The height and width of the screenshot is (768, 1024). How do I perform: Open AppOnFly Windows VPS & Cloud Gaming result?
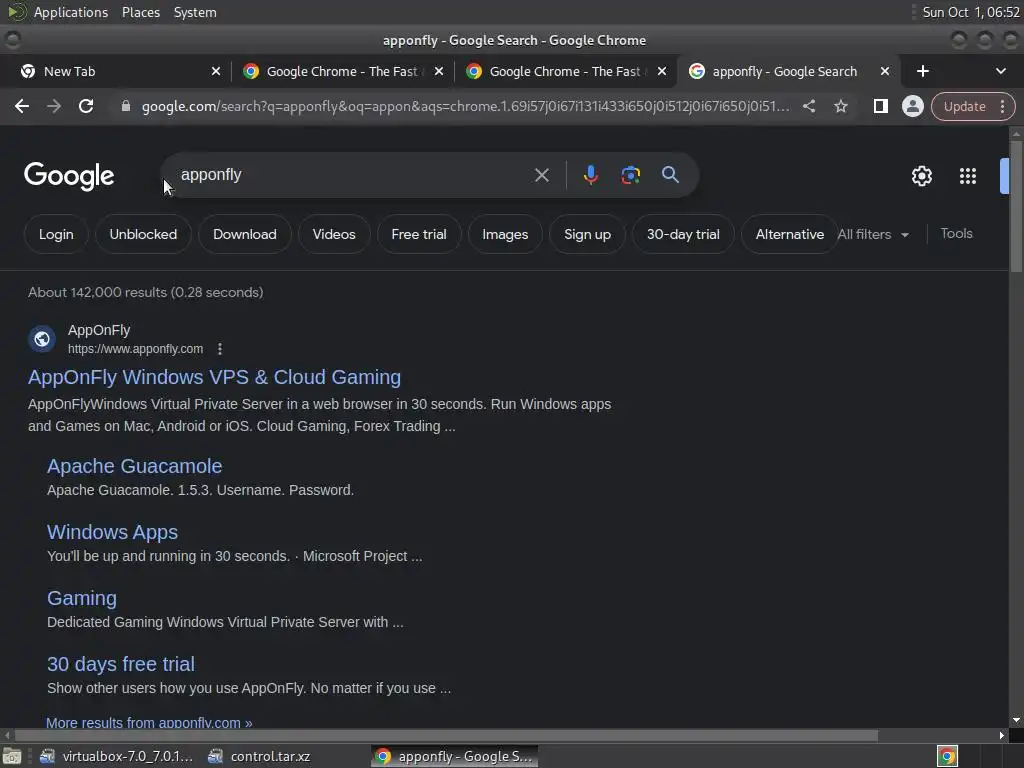coord(214,377)
